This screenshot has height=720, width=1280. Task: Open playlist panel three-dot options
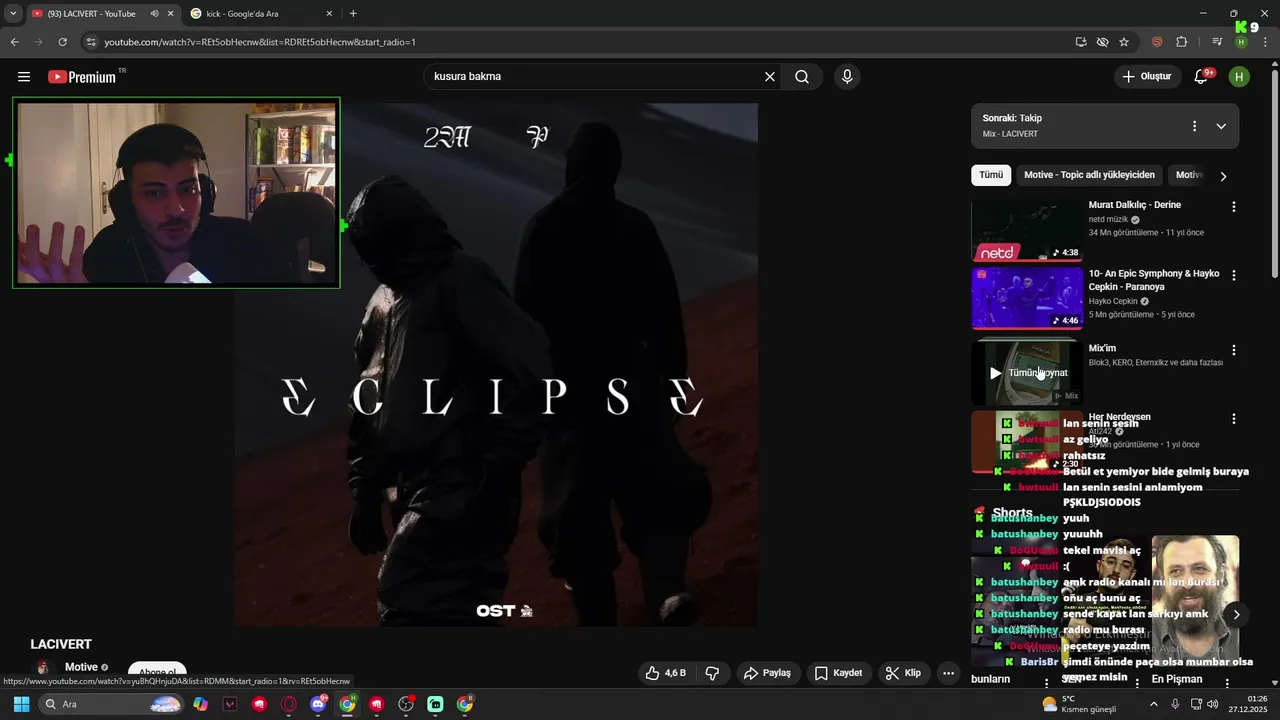(x=1194, y=126)
